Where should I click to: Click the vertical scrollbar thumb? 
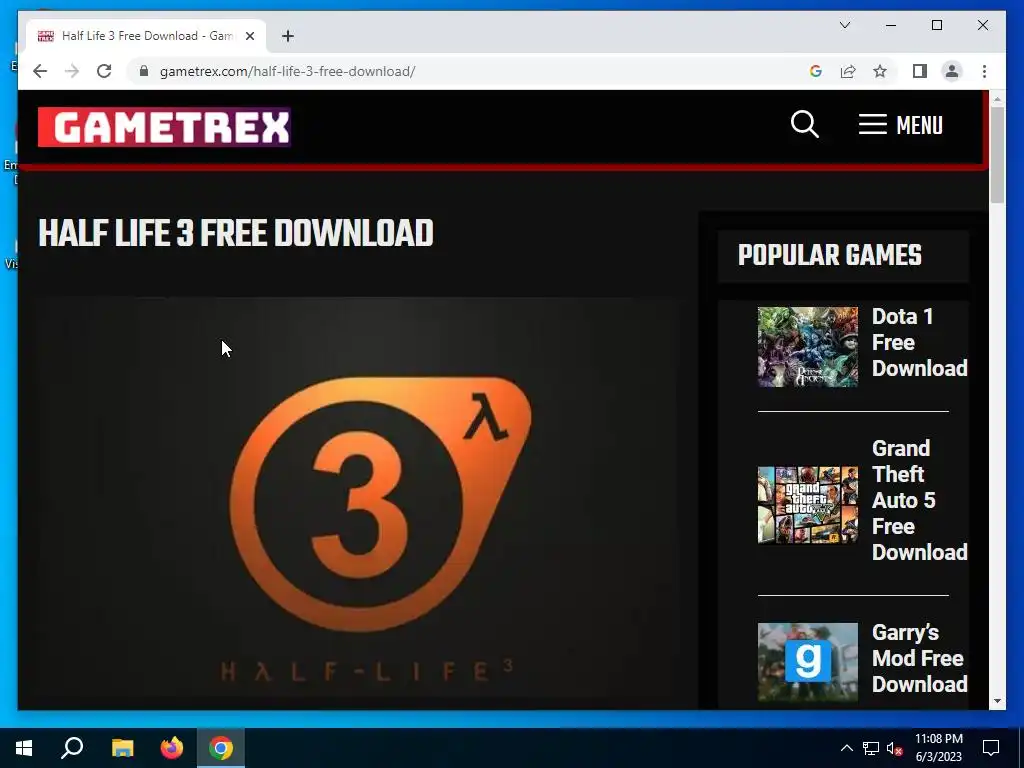coord(997,155)
